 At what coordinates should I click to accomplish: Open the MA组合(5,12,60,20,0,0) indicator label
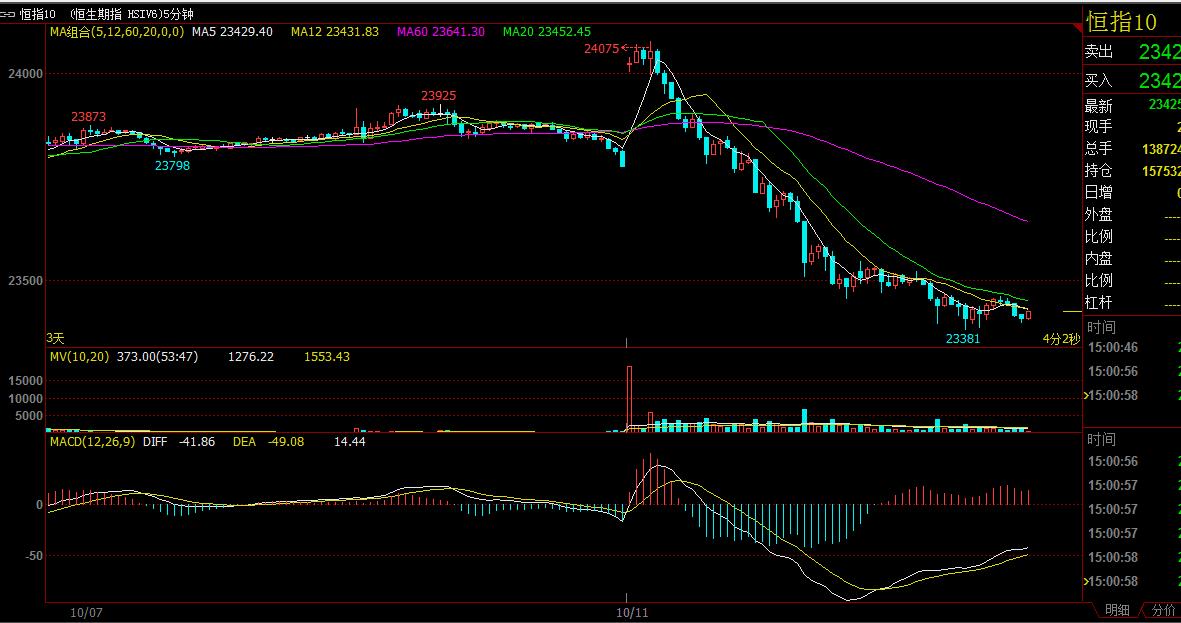(117, 32)
